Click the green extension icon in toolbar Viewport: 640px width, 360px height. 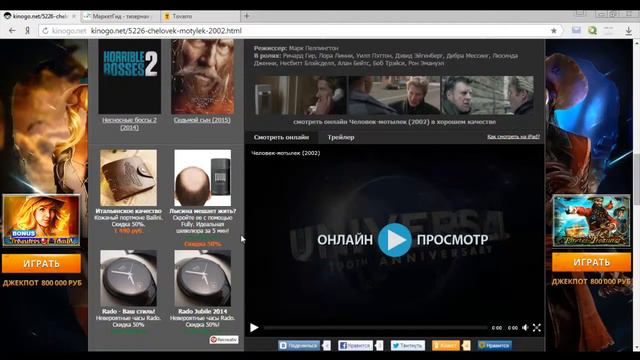point(592,30)
